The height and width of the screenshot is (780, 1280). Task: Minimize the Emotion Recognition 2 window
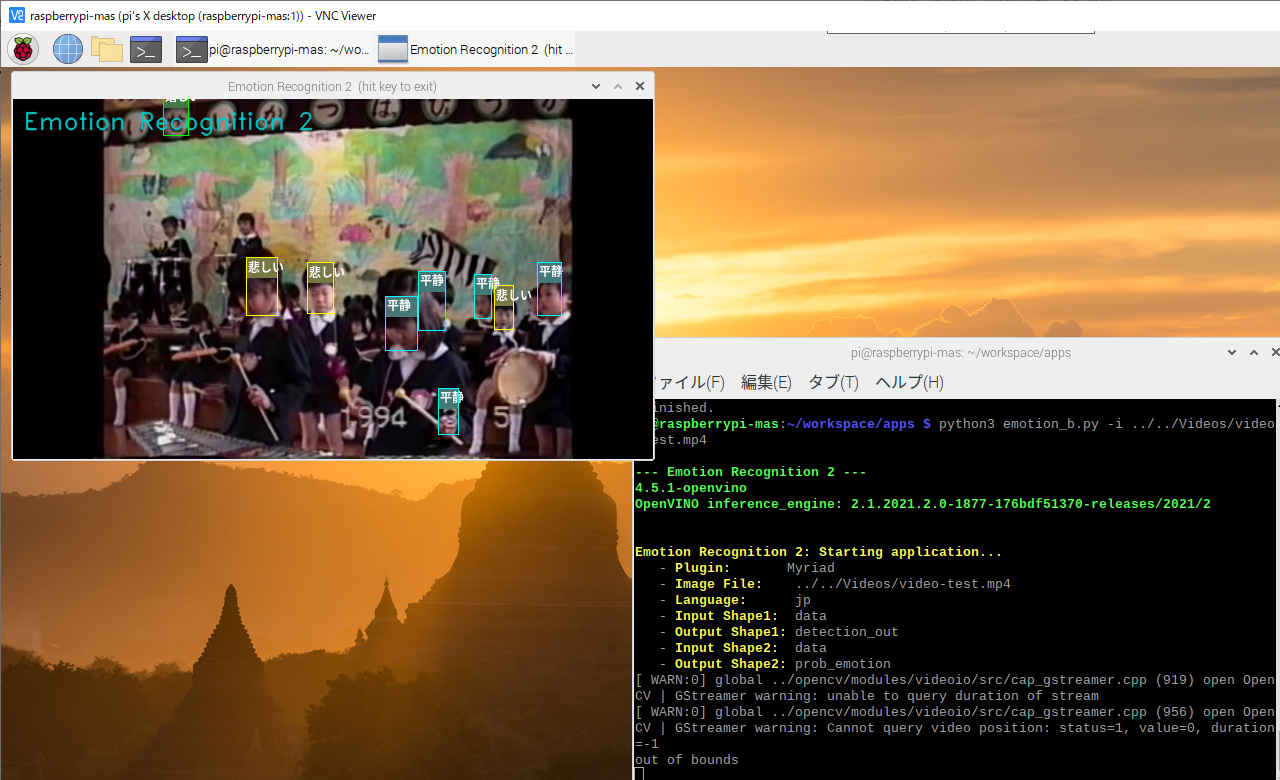coord(596,86)
